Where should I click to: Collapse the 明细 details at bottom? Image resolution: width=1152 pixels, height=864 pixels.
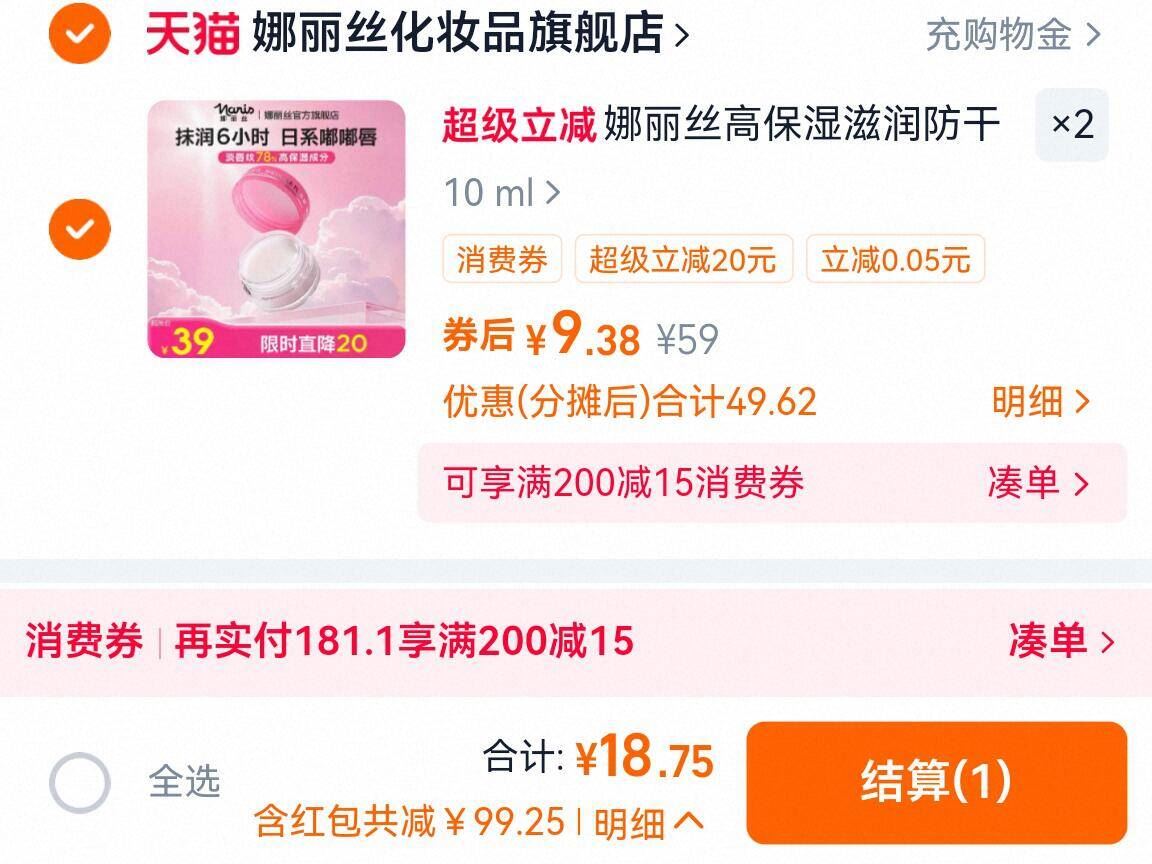(649, 823)
